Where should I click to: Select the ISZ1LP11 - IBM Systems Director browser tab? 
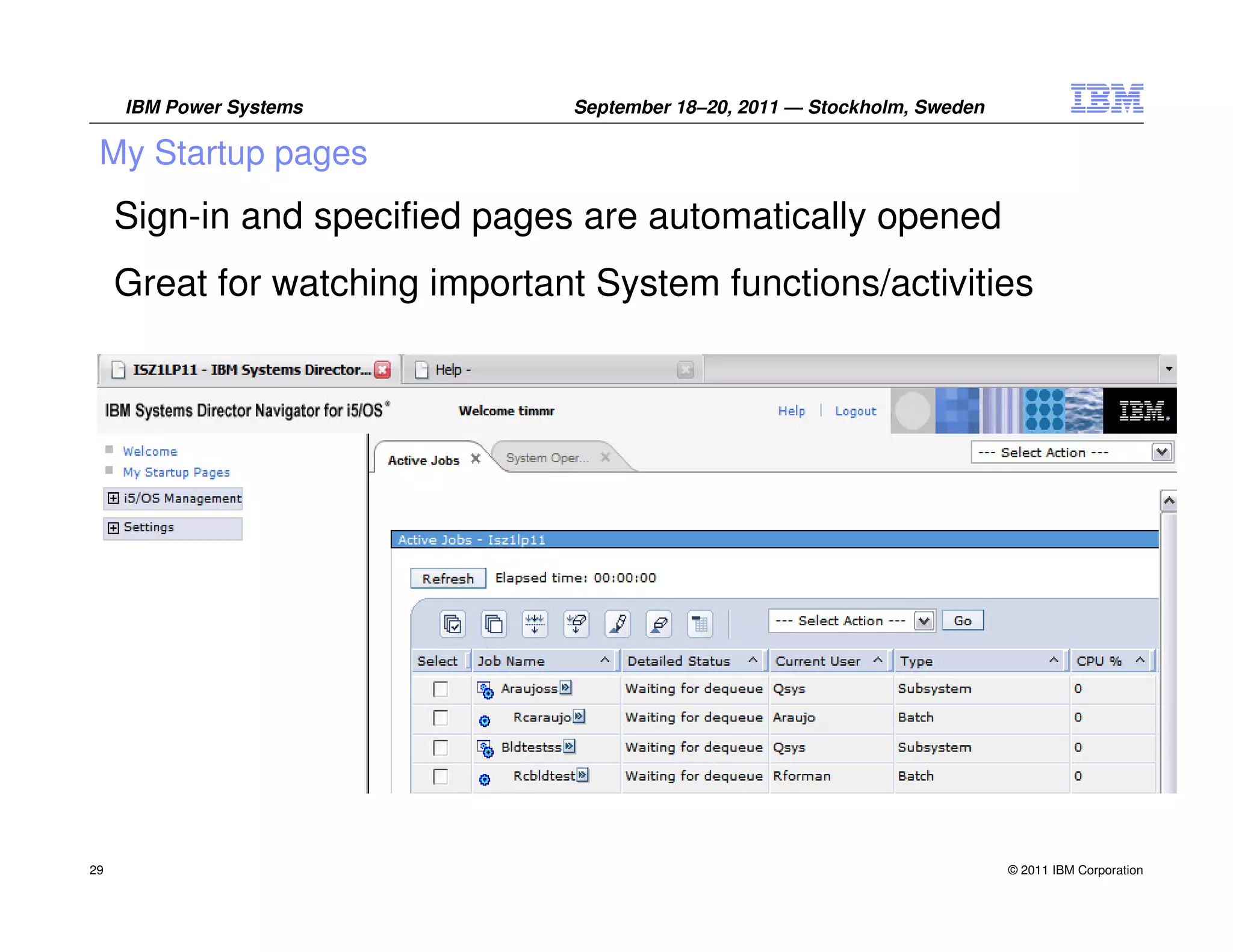pyautogui.click(x=248, y=369)
